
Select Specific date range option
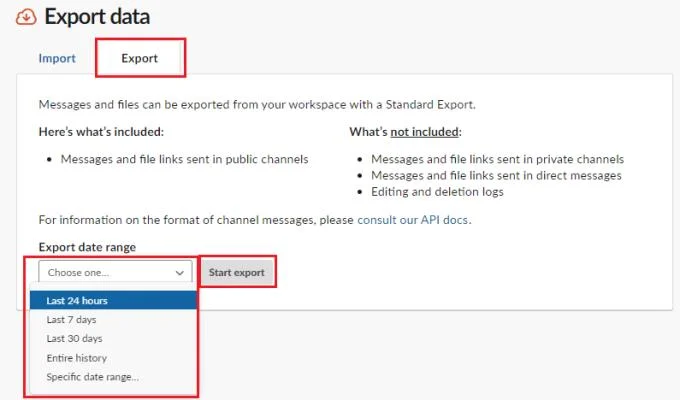(x=113, y=377)
